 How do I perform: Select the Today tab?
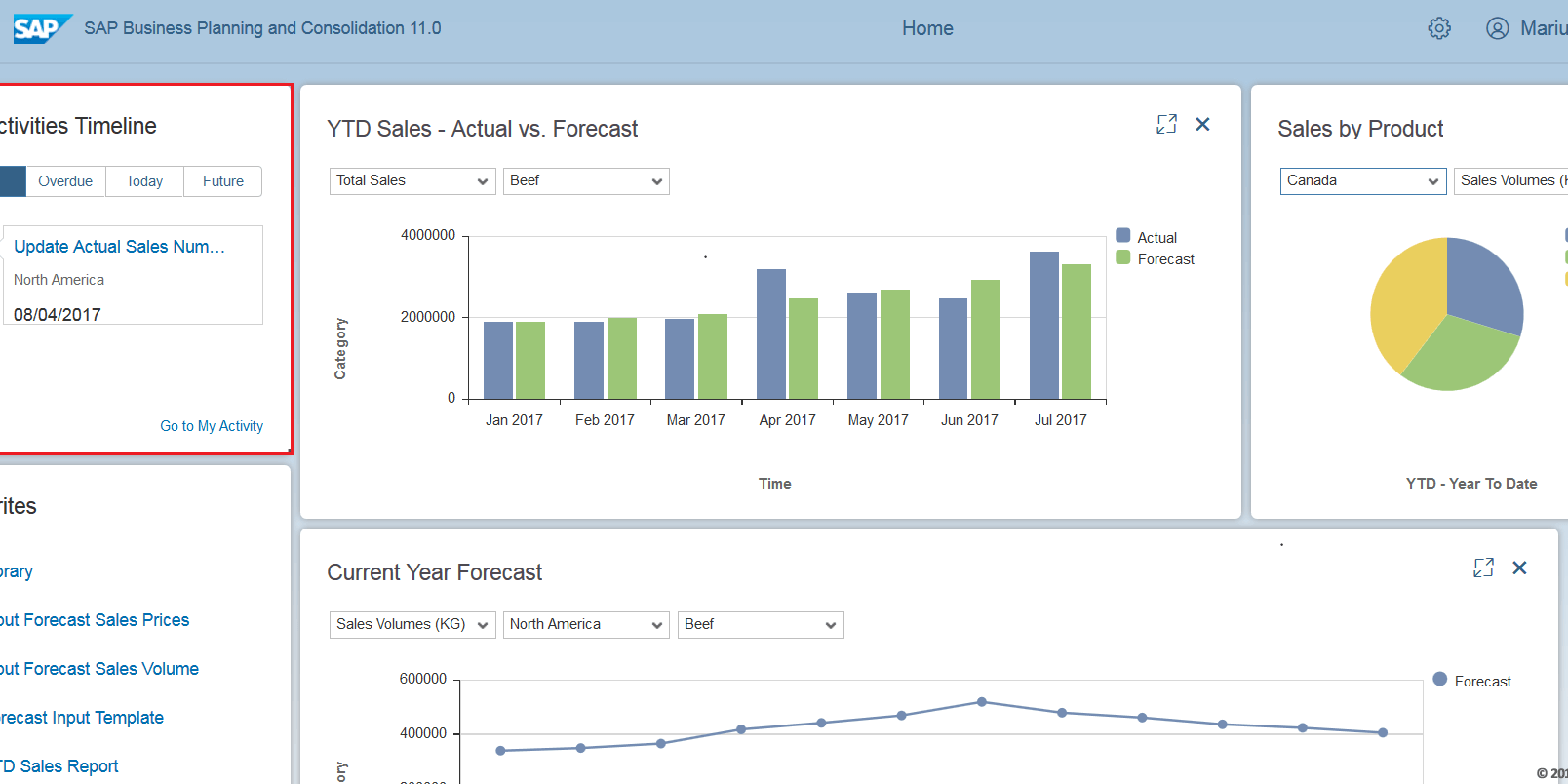pos(144,181)
